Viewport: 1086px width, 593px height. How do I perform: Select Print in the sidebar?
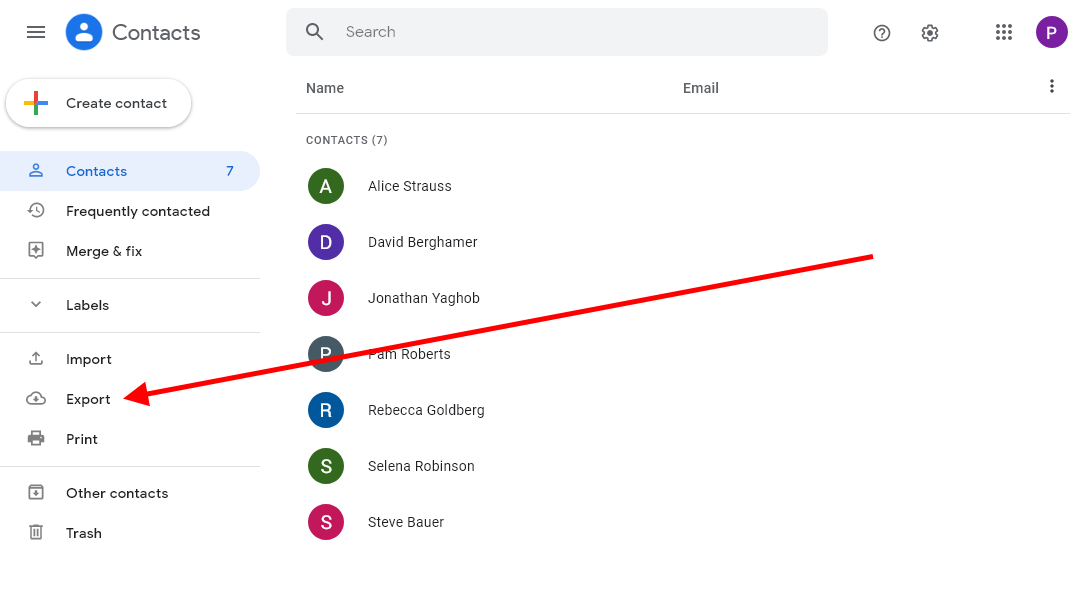[x=81, y=439]
